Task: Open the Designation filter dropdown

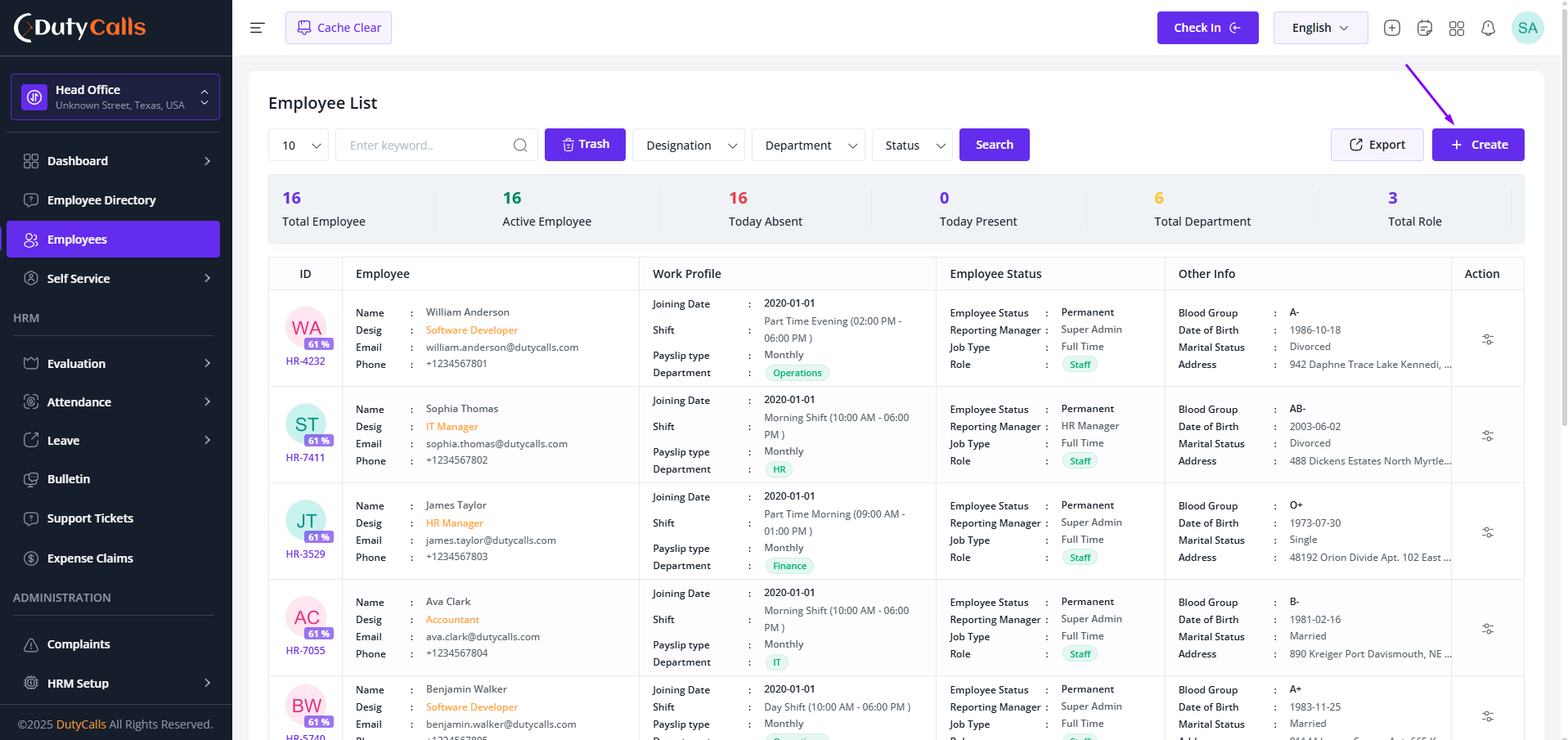Action: [688, 145]
